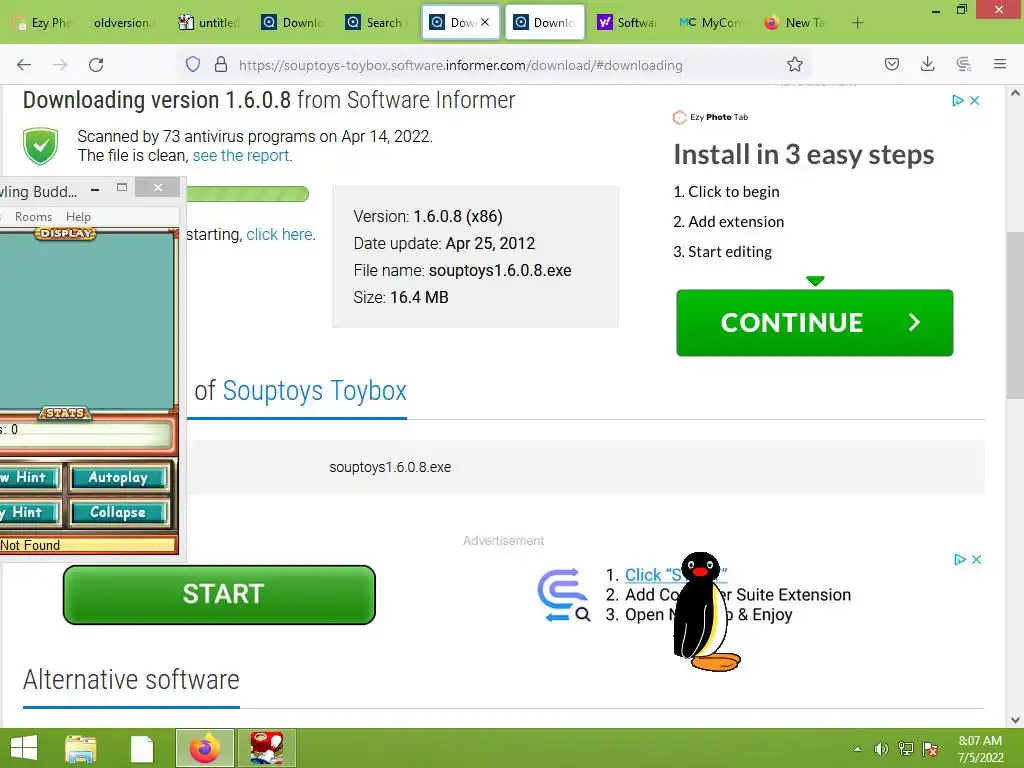Click the Firefox taskbar icon
The image size is (1024, 768).
204,748
